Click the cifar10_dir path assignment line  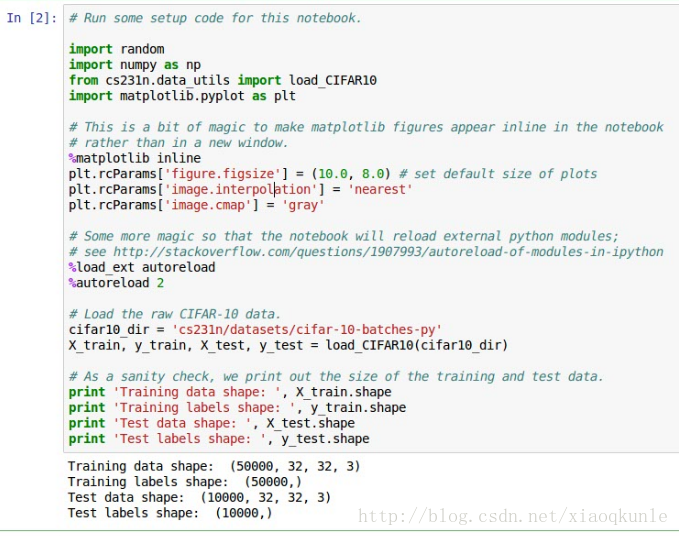pyautogui.click(x=255, y=330)
